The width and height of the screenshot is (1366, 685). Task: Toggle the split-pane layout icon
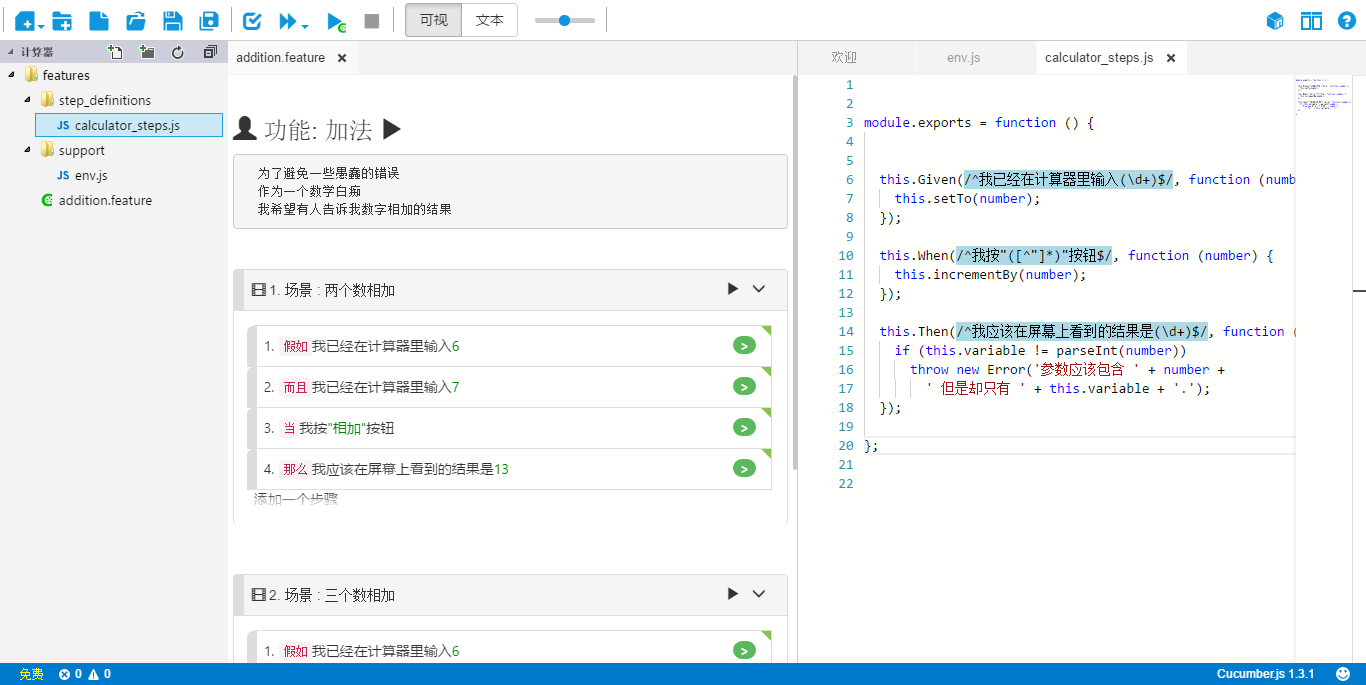tap(1311, 21)
